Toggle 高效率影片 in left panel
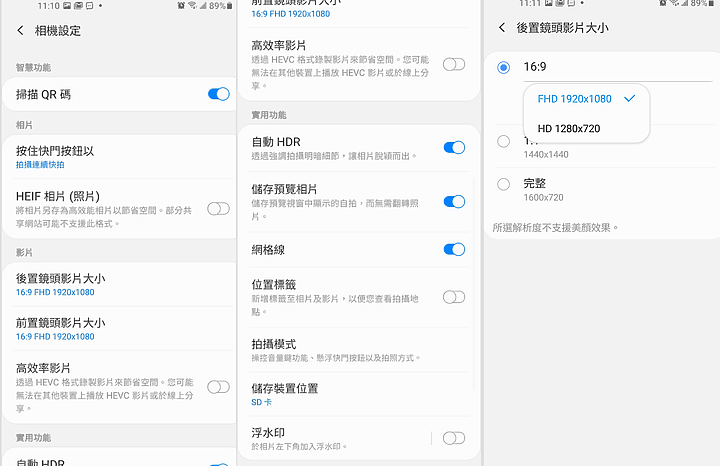The image size is (720, 466). click(x=219, y=387)
